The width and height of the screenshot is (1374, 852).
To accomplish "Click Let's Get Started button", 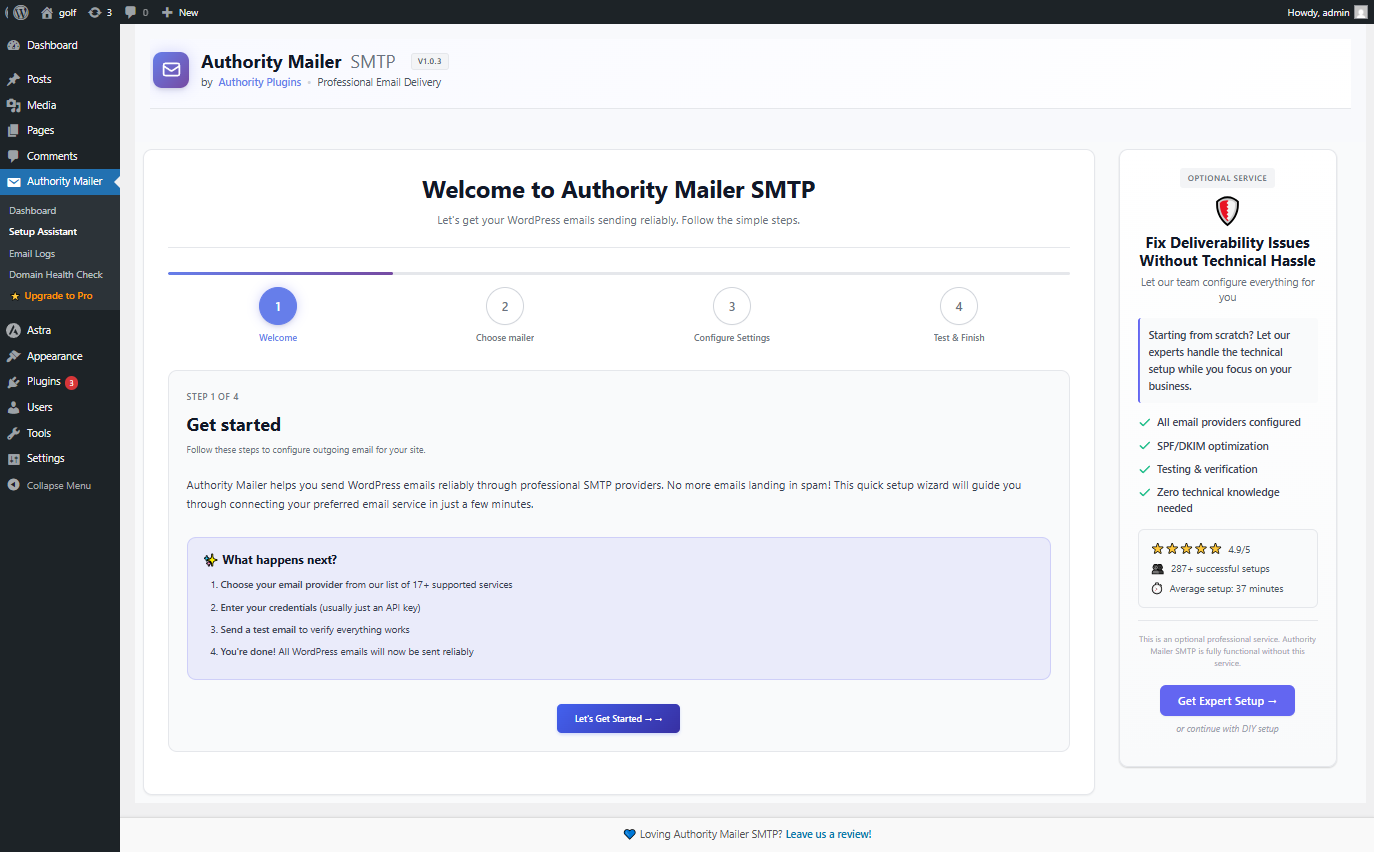I will click(618, 719).
